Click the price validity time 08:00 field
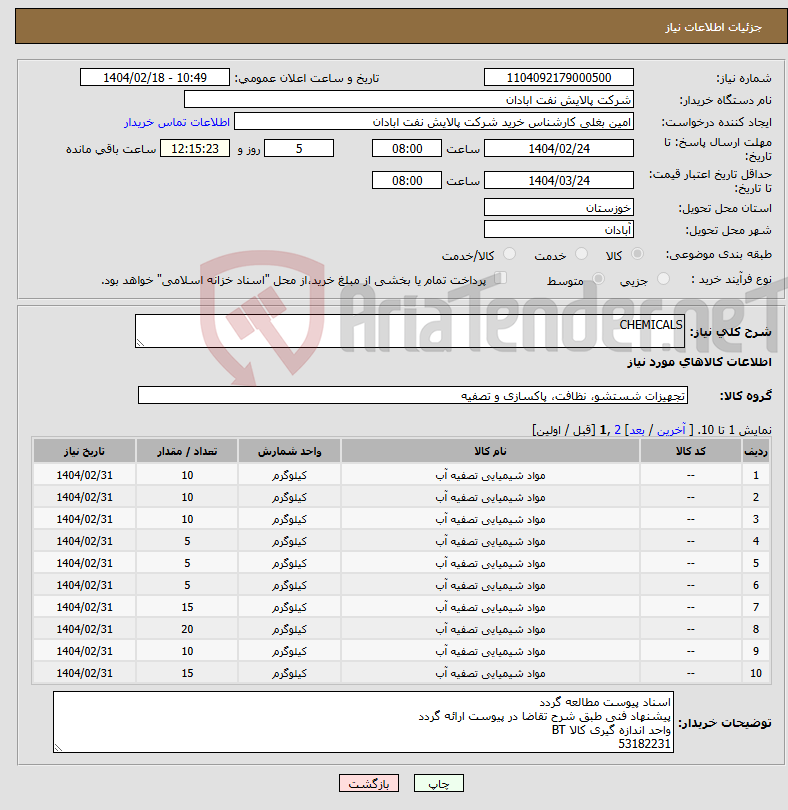Viewport: 788px width, 810px height. [x=407, y=181]
